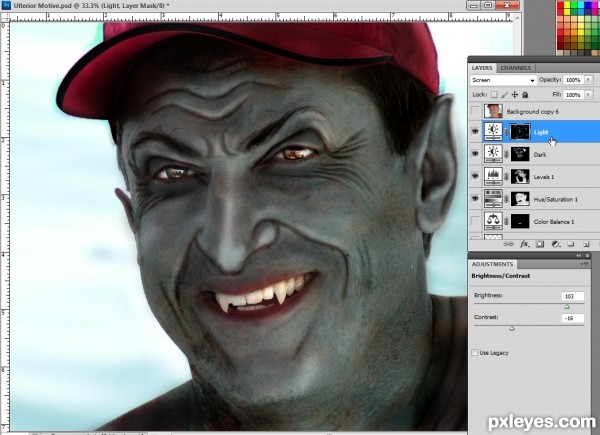600x435 pixels.
Task: Click the Contrast value field showing -16
Action: point(573,318)
